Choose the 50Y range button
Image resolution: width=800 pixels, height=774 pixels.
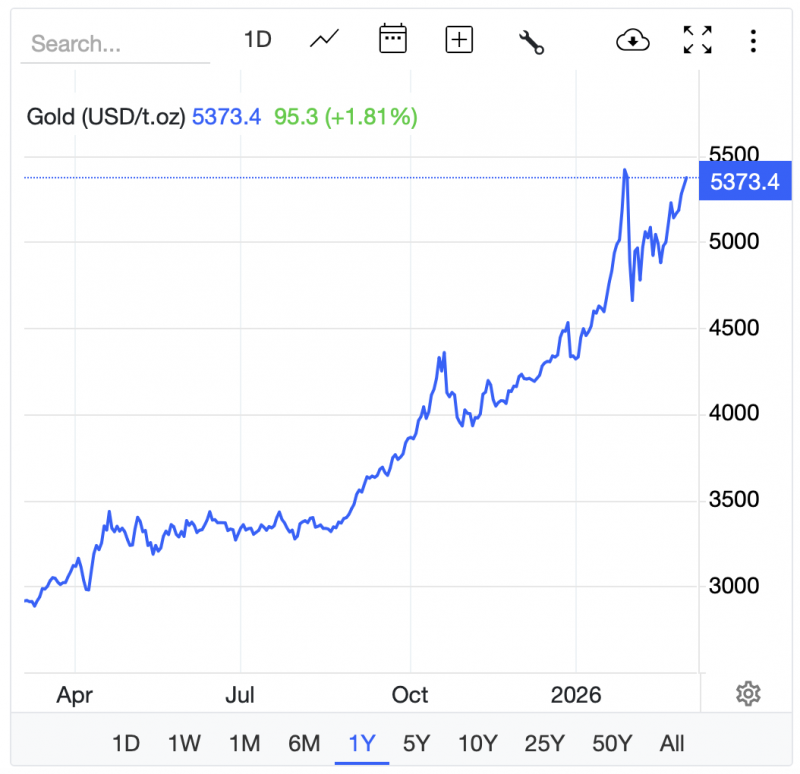click(612, 743)
